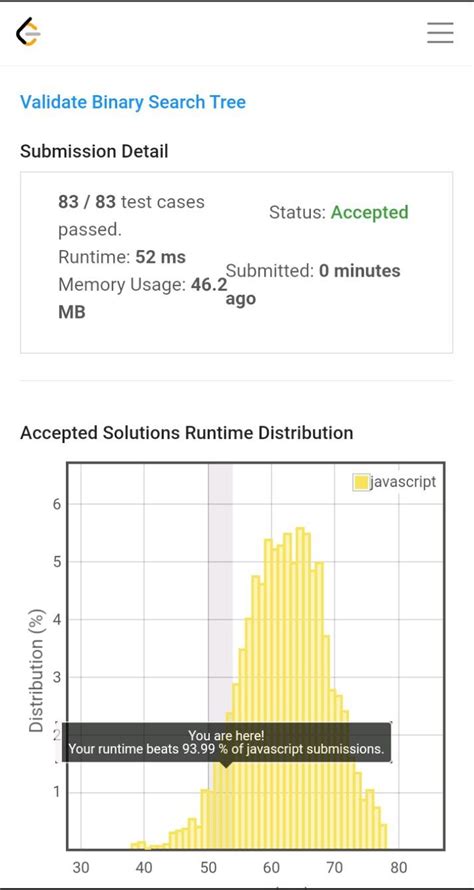Click the Submitted 0 minutes ago text
This screenshot has height=890, width=474.
pyautogui.click(x=313, y=284)
